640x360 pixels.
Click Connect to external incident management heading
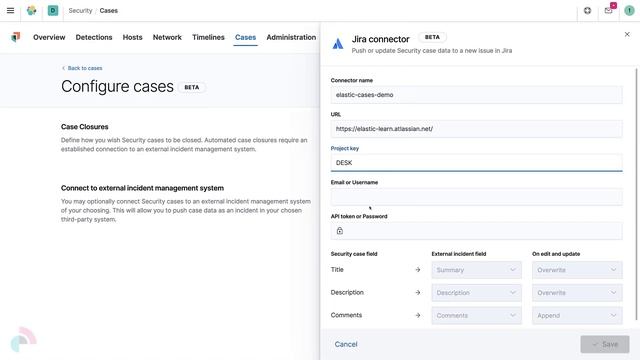(142, 188)
